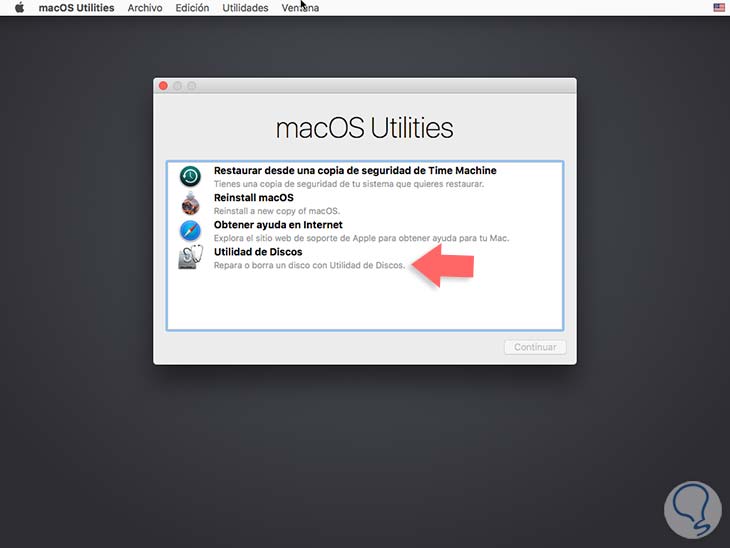Viewport: 730px width, 548px height.
Task: Open the Ventana menu
Action: [x=300, y=8]
